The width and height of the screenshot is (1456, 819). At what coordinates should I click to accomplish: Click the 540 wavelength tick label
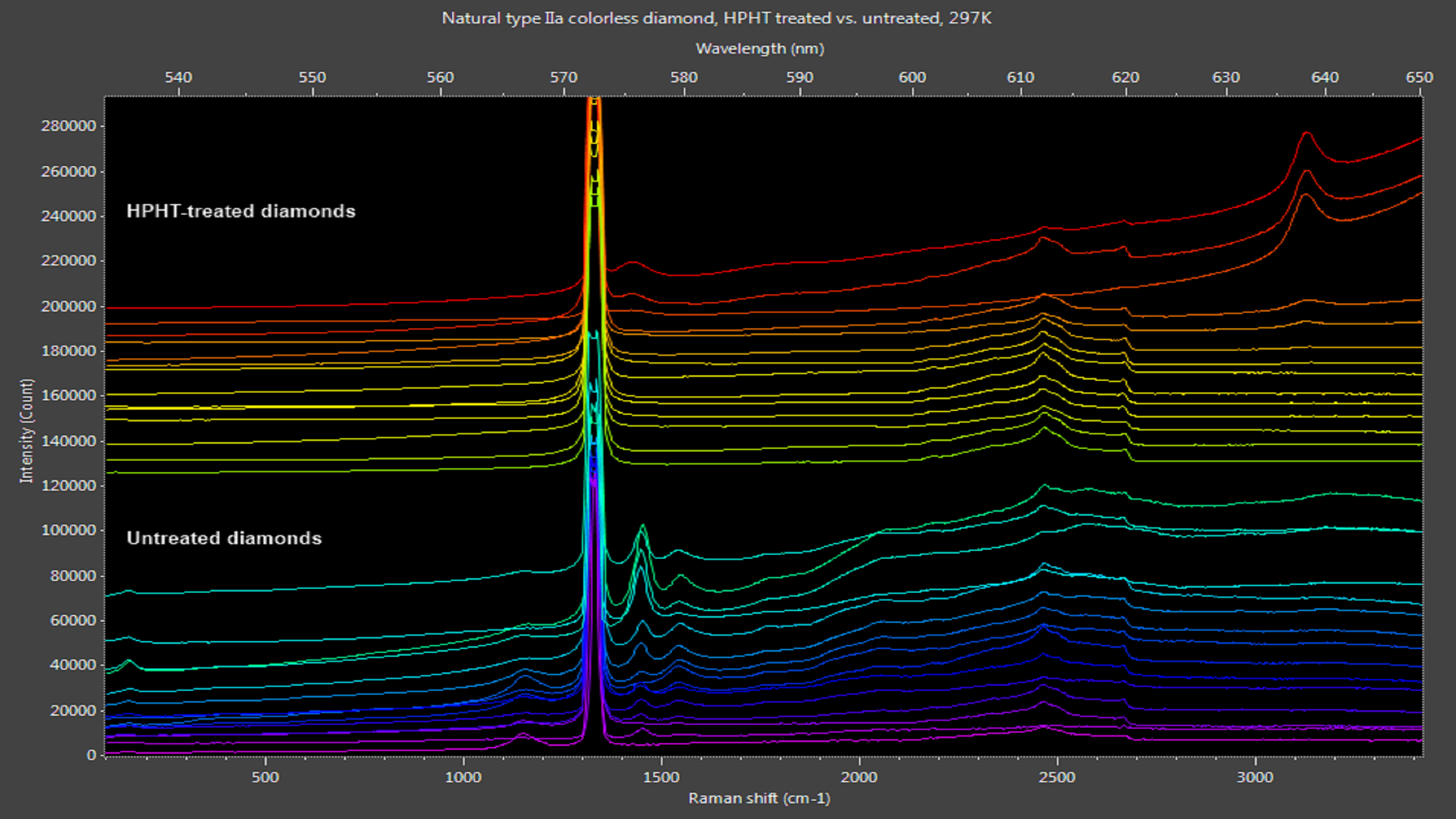[179, 77]
